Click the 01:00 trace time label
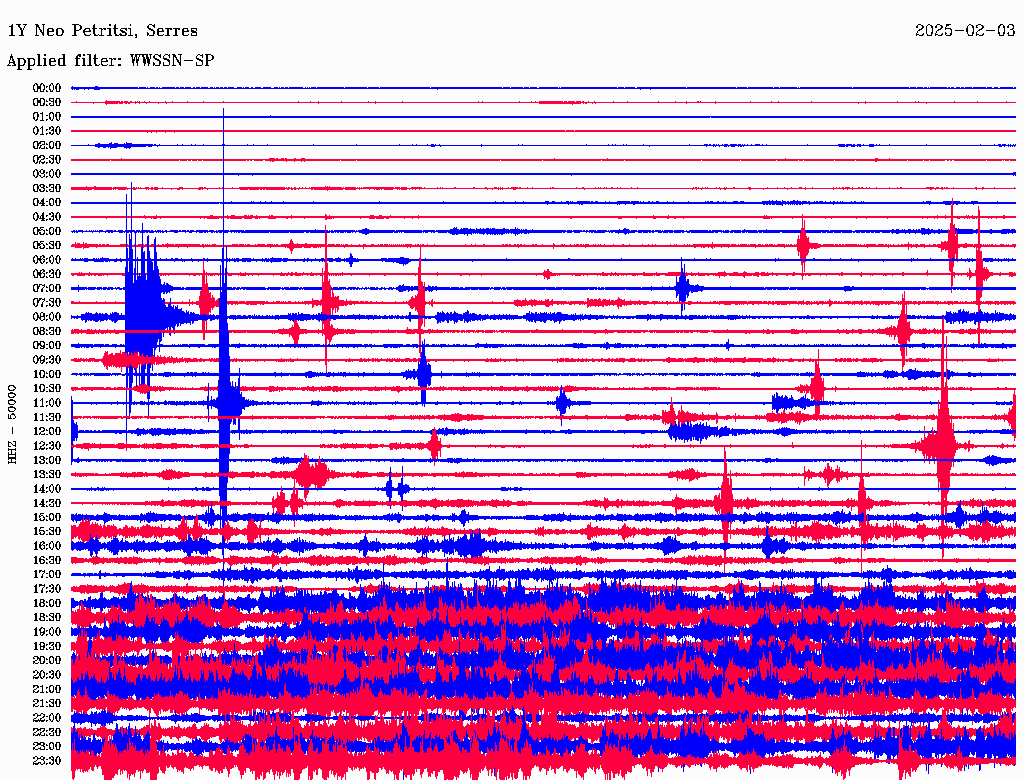The width and height of the screenshot is (1024, 780). [47, 117]
